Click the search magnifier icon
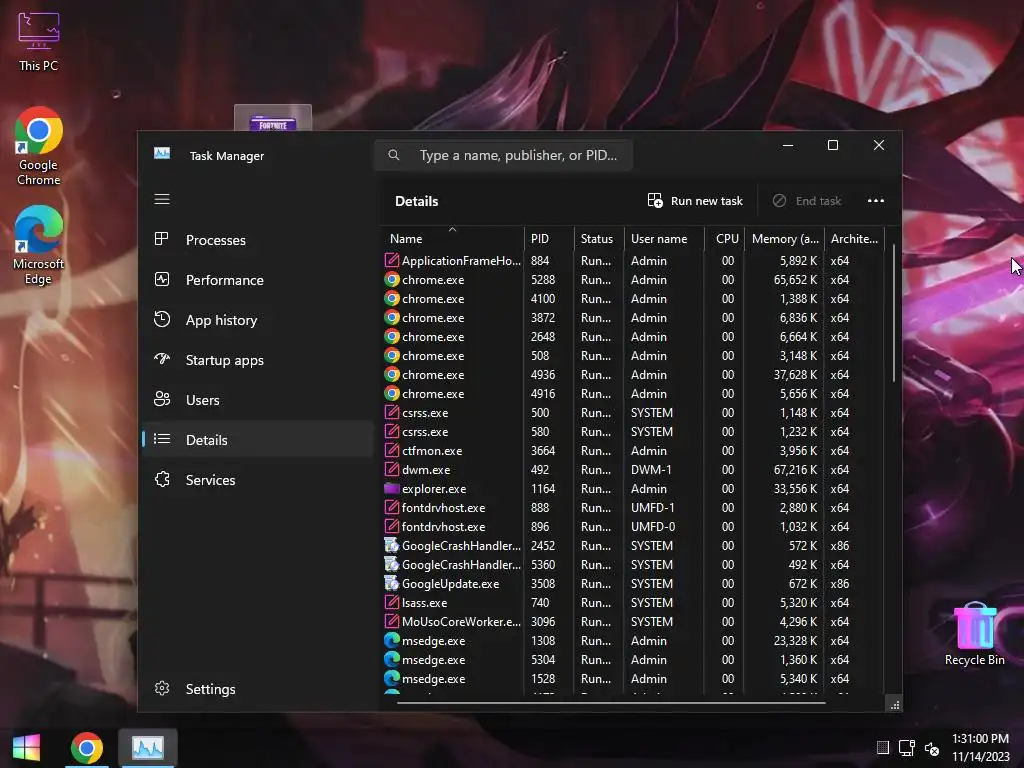The image size is (1024, 768). [x=394, y=155]
